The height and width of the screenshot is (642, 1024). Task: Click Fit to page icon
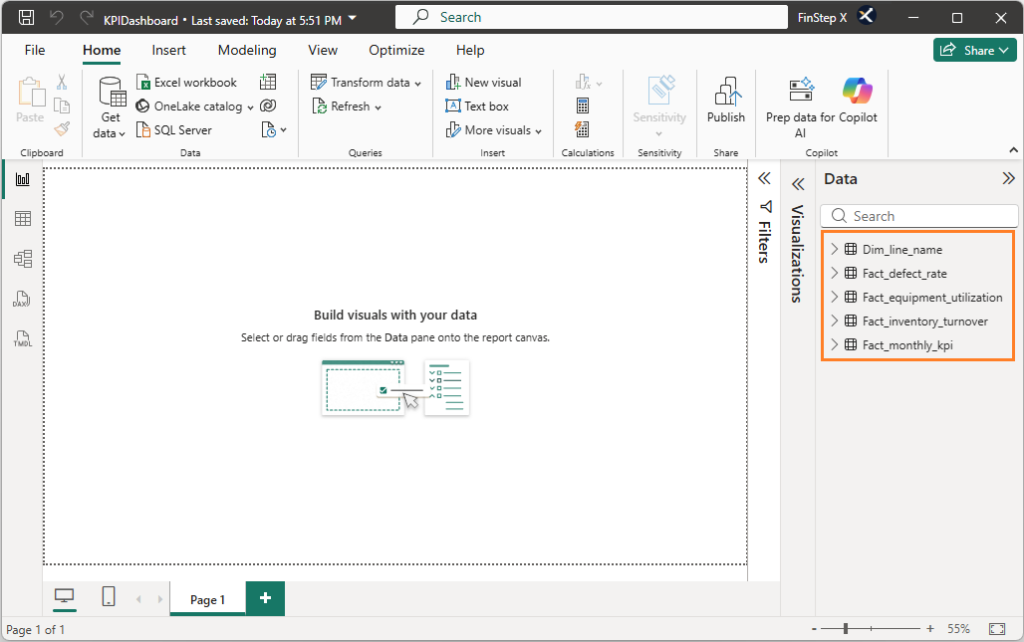pos(997,629)
